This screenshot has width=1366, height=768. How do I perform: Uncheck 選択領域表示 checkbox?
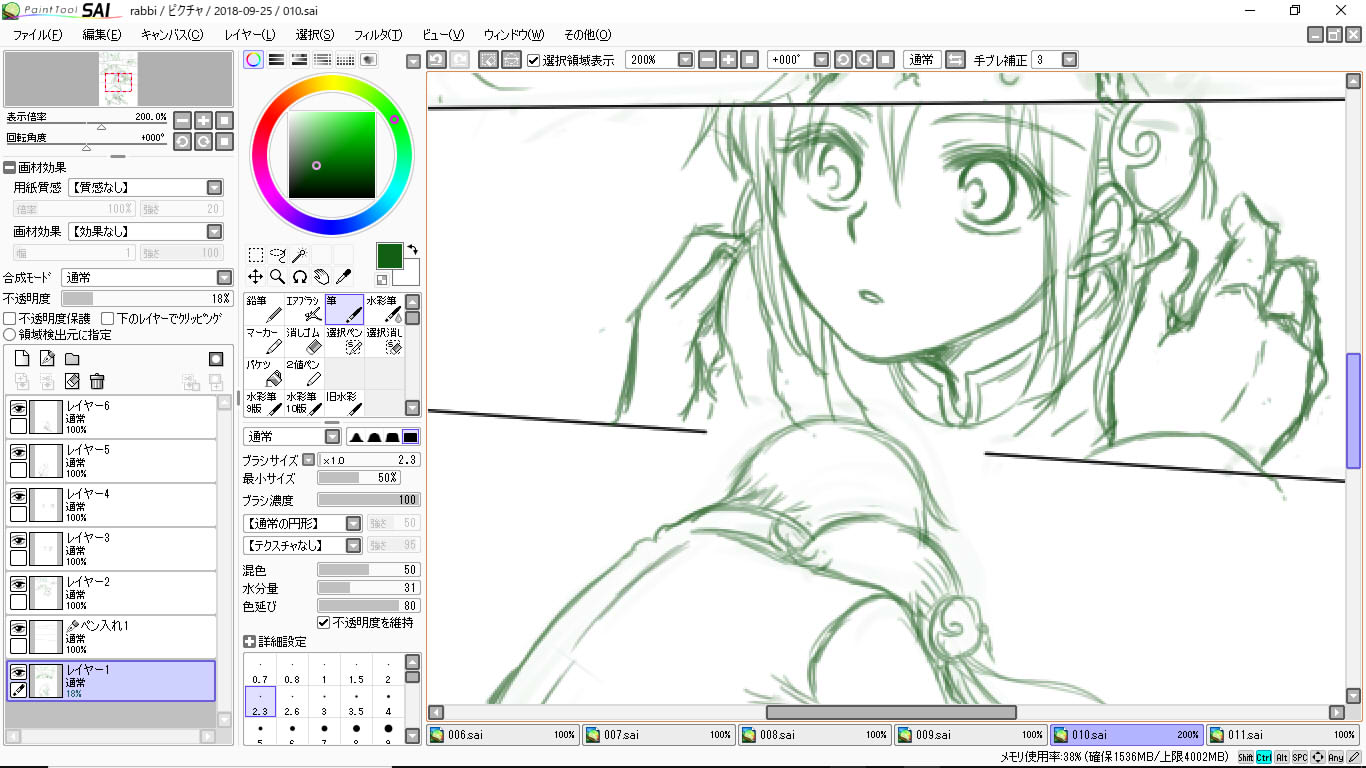pyautogui.click(x=534, y=60)
